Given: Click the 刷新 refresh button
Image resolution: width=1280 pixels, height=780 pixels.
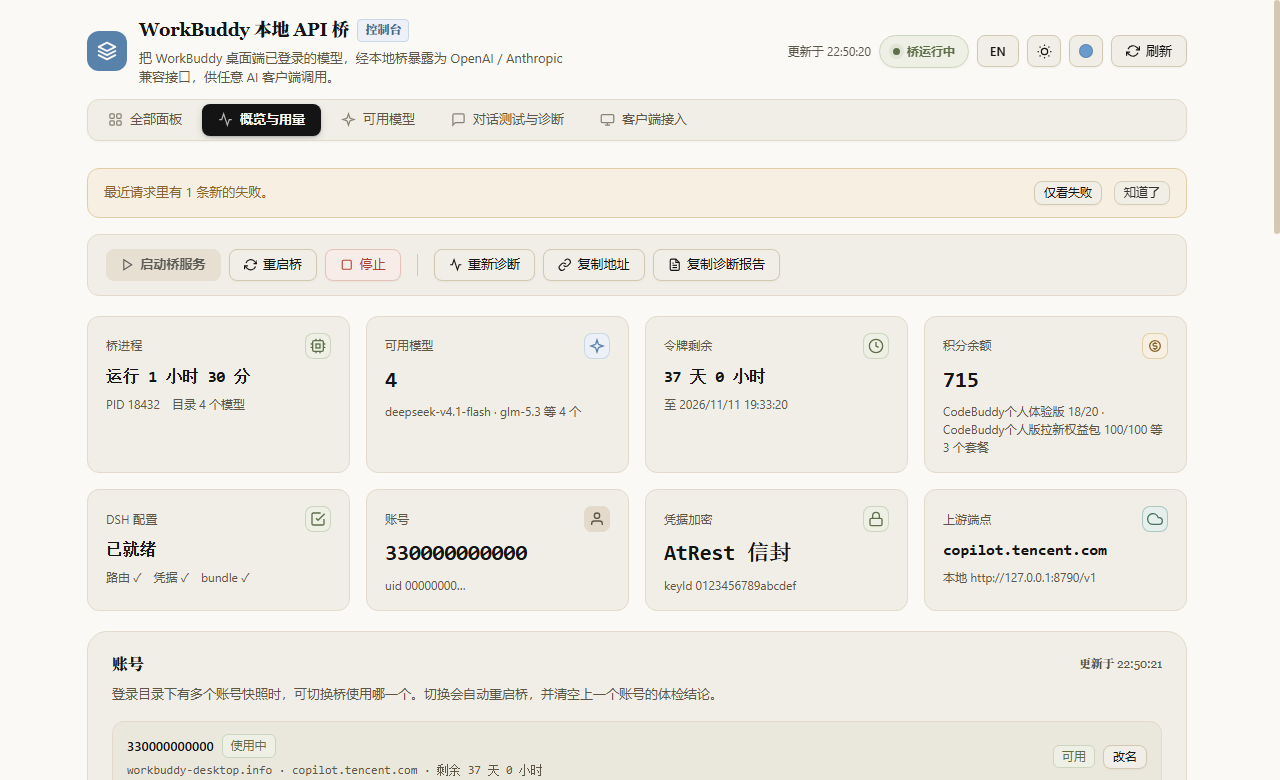Looking at the screenshot, I should [x=1149, y=51].
